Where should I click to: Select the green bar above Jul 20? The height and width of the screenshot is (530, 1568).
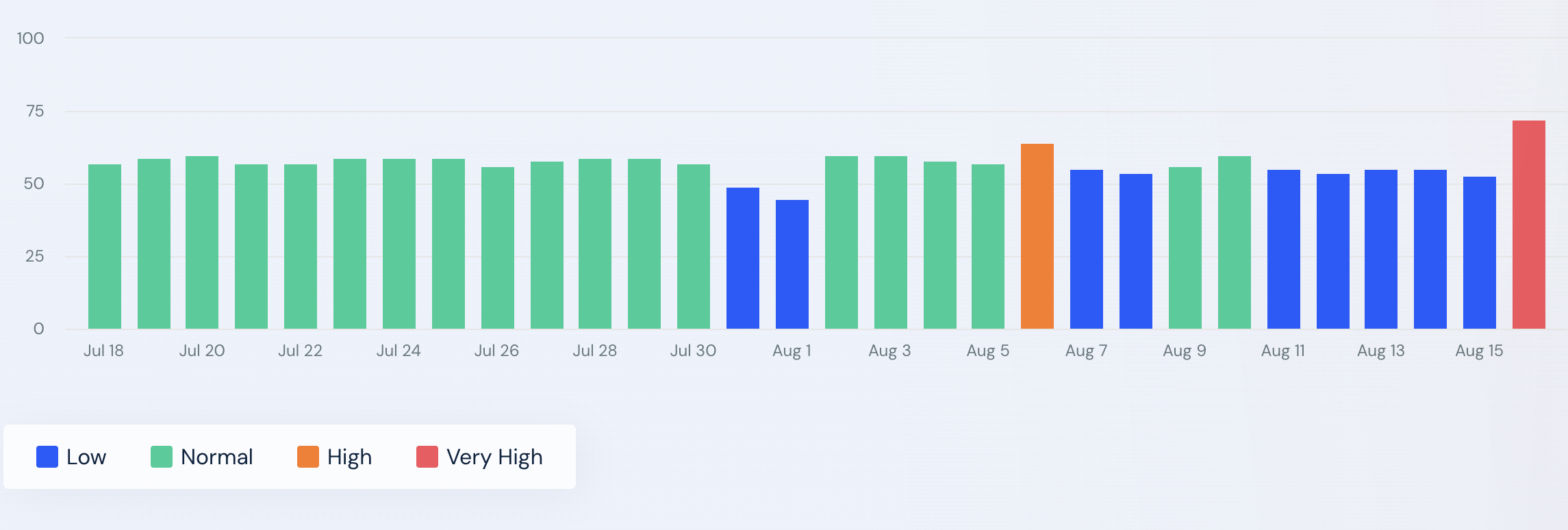pyautogui.click(x=202, y=242)
